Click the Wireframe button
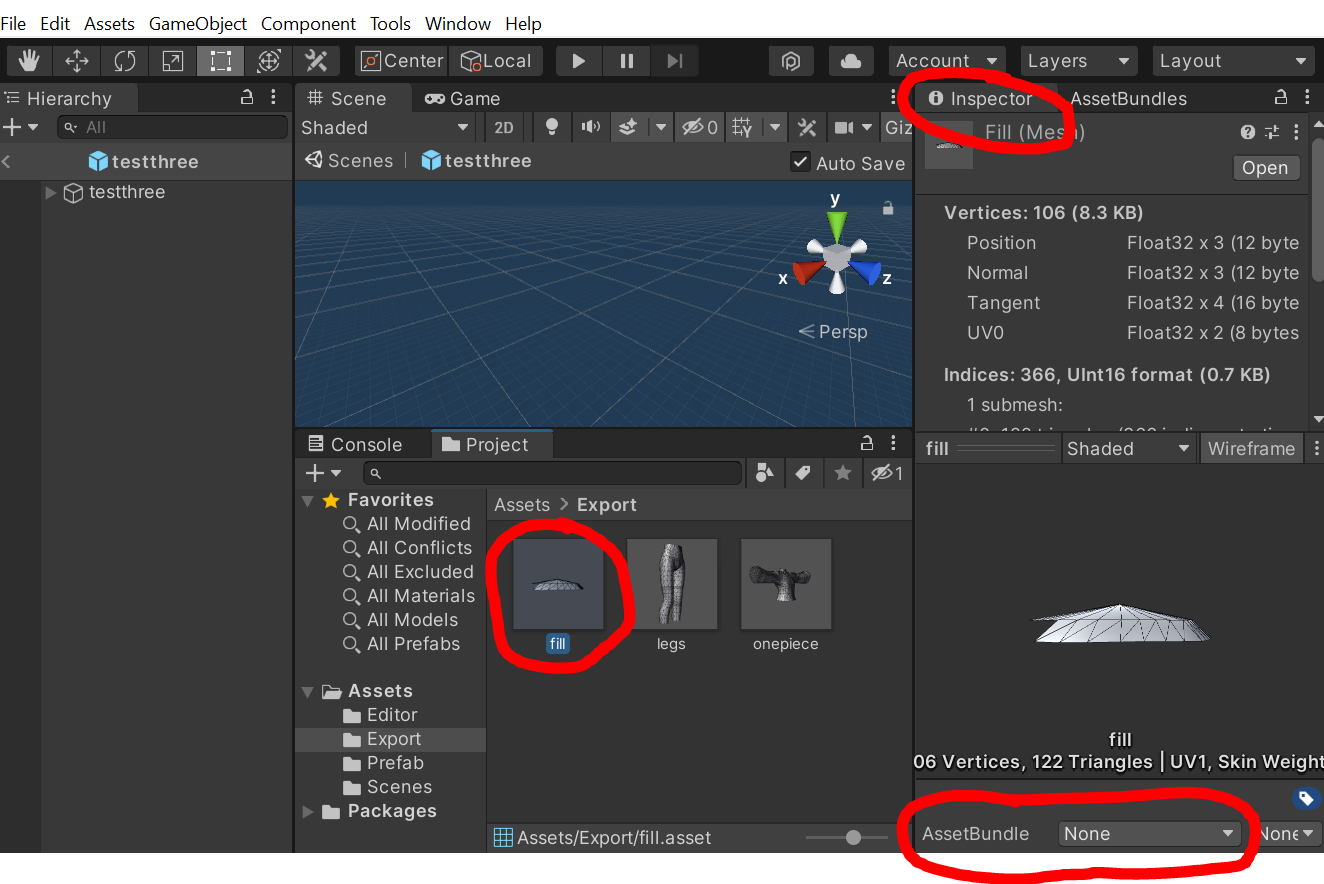The width and height of the screenshot is (1324, 884). (1251, 449)
